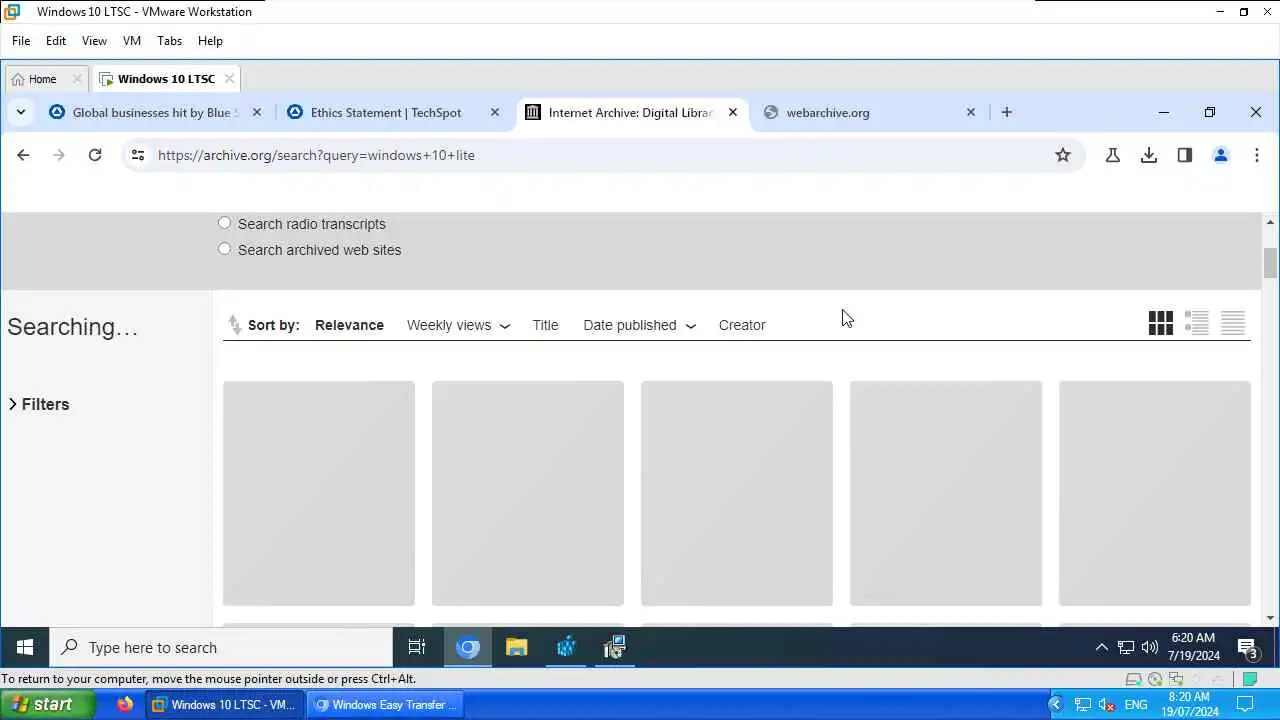
Task: Sort results by Relevance
Action: [349, 325]
